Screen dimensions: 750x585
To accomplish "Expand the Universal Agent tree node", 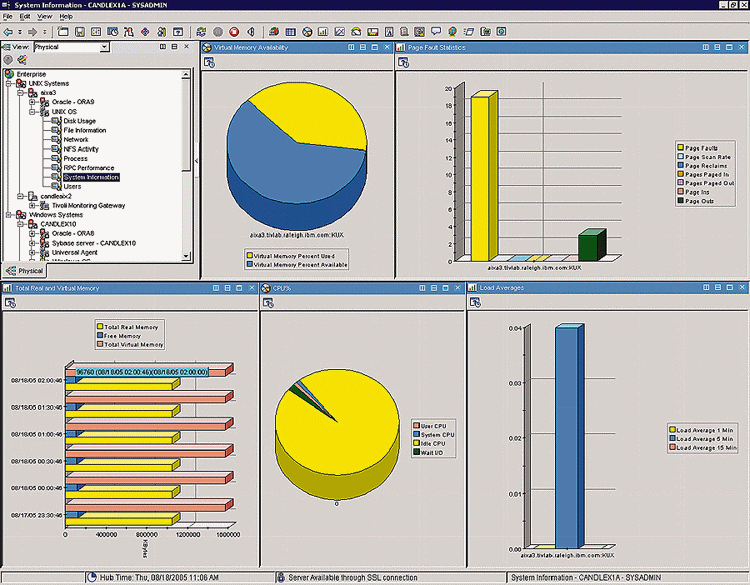I will (x=32, y=253).
